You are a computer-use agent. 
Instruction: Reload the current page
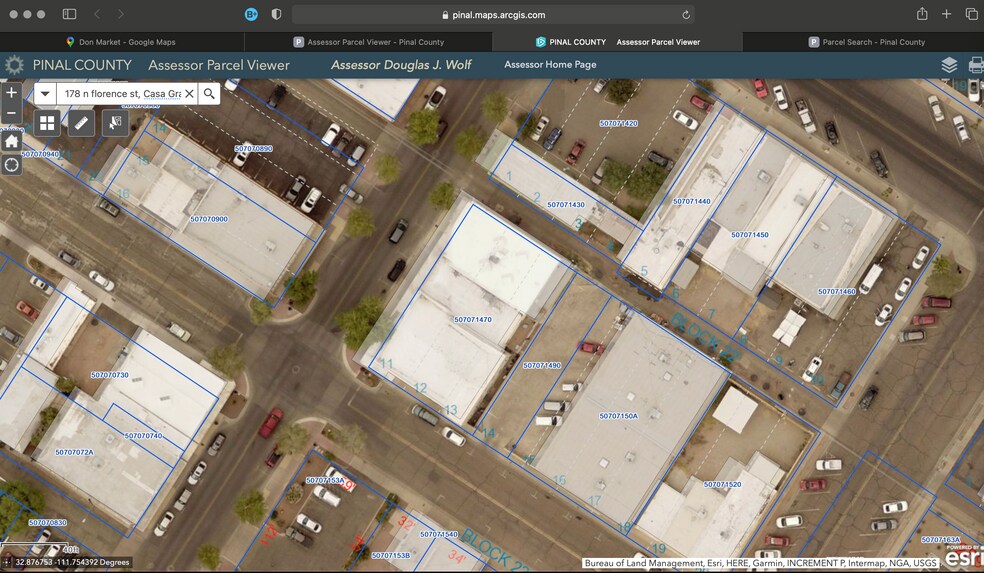click(x=686, y=14)
